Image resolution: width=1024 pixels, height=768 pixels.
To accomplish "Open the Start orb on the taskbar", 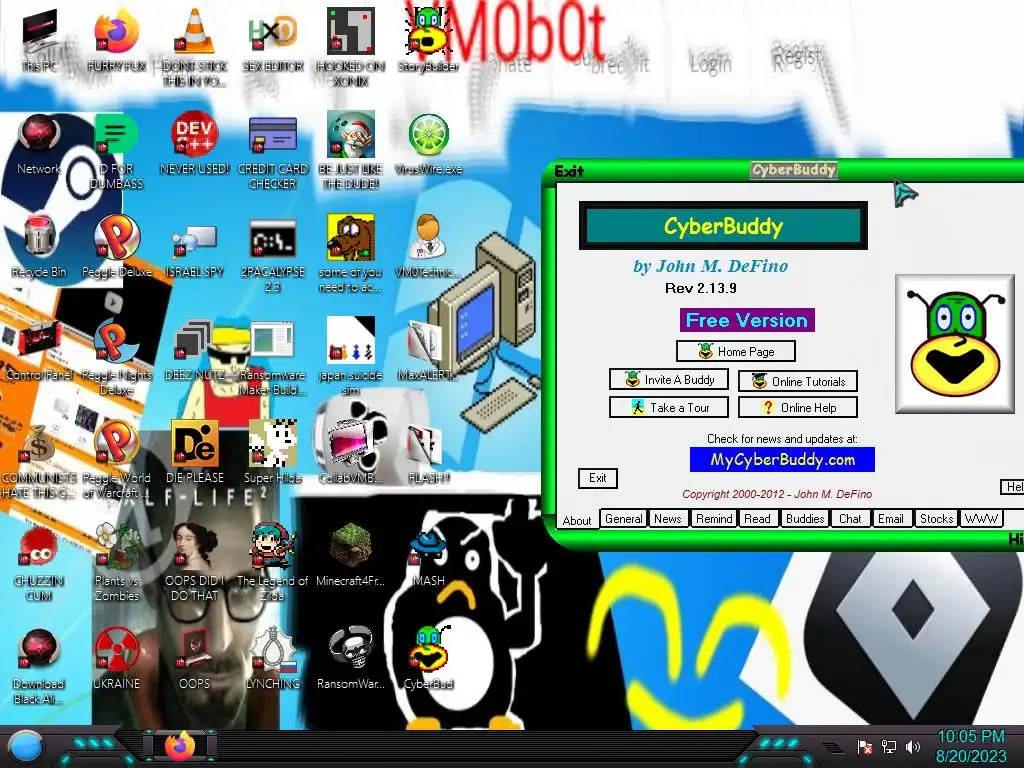I will [x=27, y=747].
